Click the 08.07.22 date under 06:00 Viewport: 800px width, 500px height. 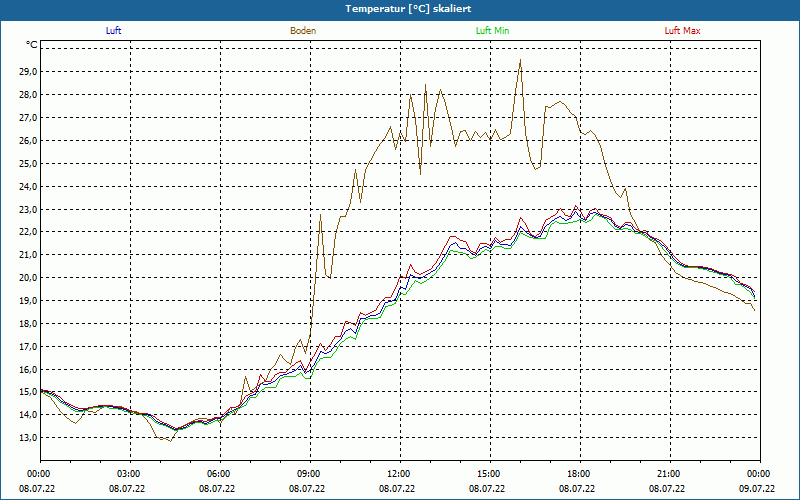click(217, 489)
